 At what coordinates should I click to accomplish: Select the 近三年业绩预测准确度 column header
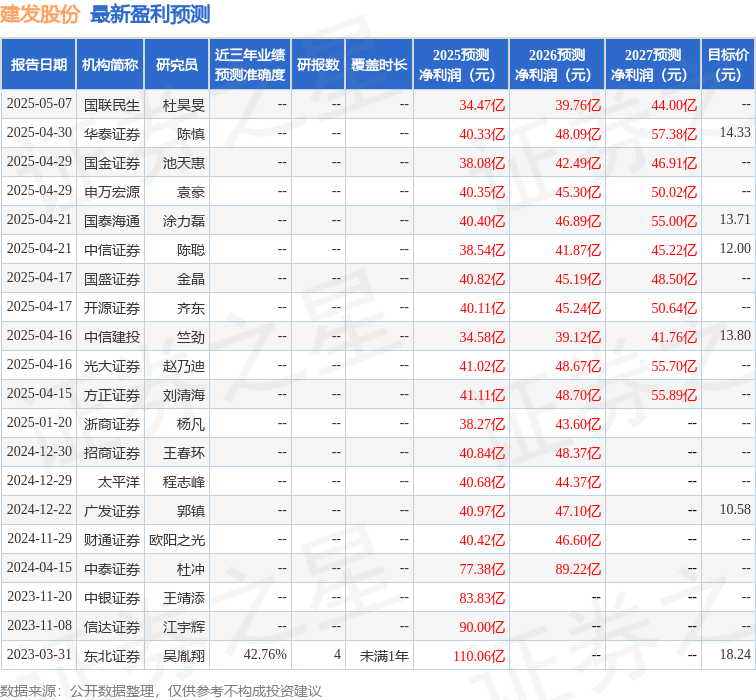click(x=250, y=65)
